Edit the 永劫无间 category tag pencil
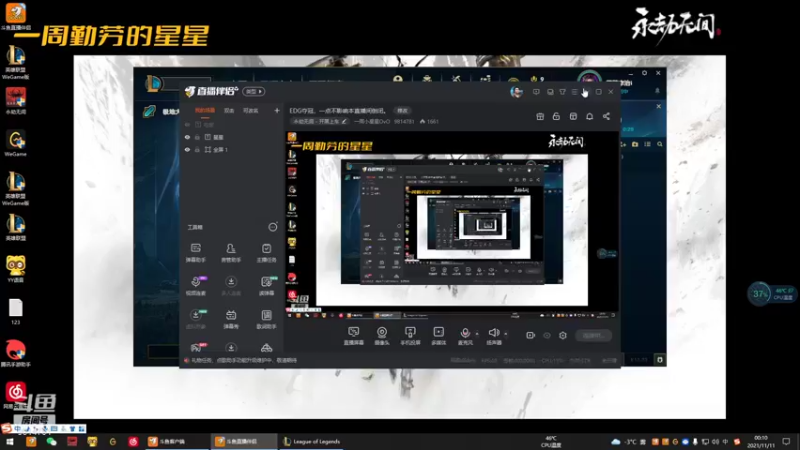This screenshot has height=450, width=800. point(344,121)
